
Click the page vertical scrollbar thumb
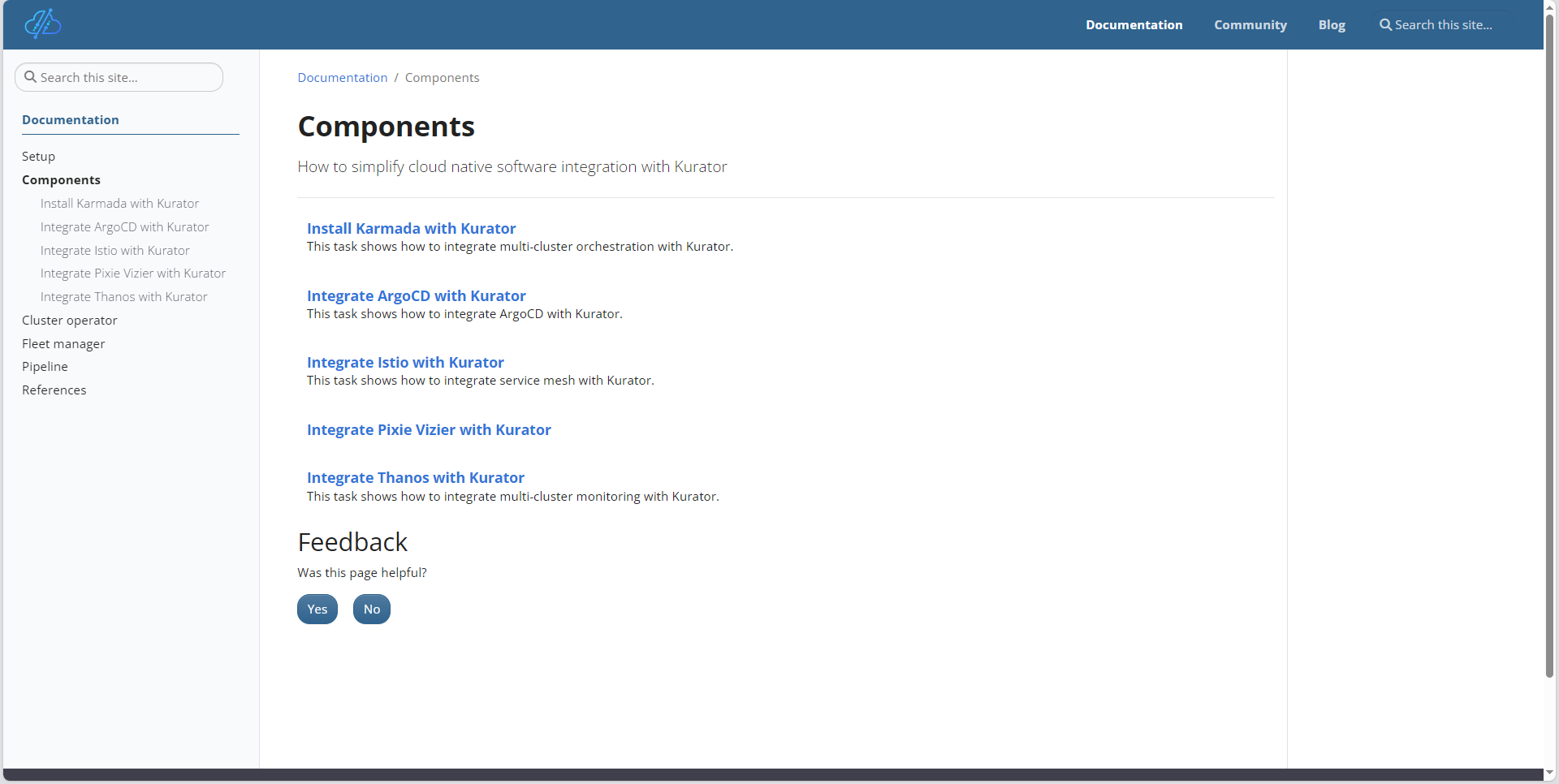[x=1549, y=345]
